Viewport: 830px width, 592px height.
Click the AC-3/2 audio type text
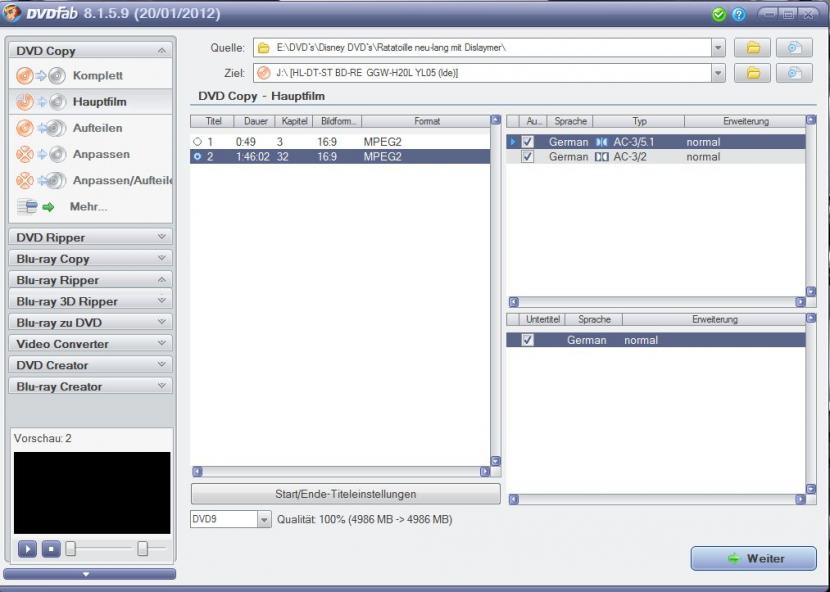pyautogui.click(x=630, y=157)
